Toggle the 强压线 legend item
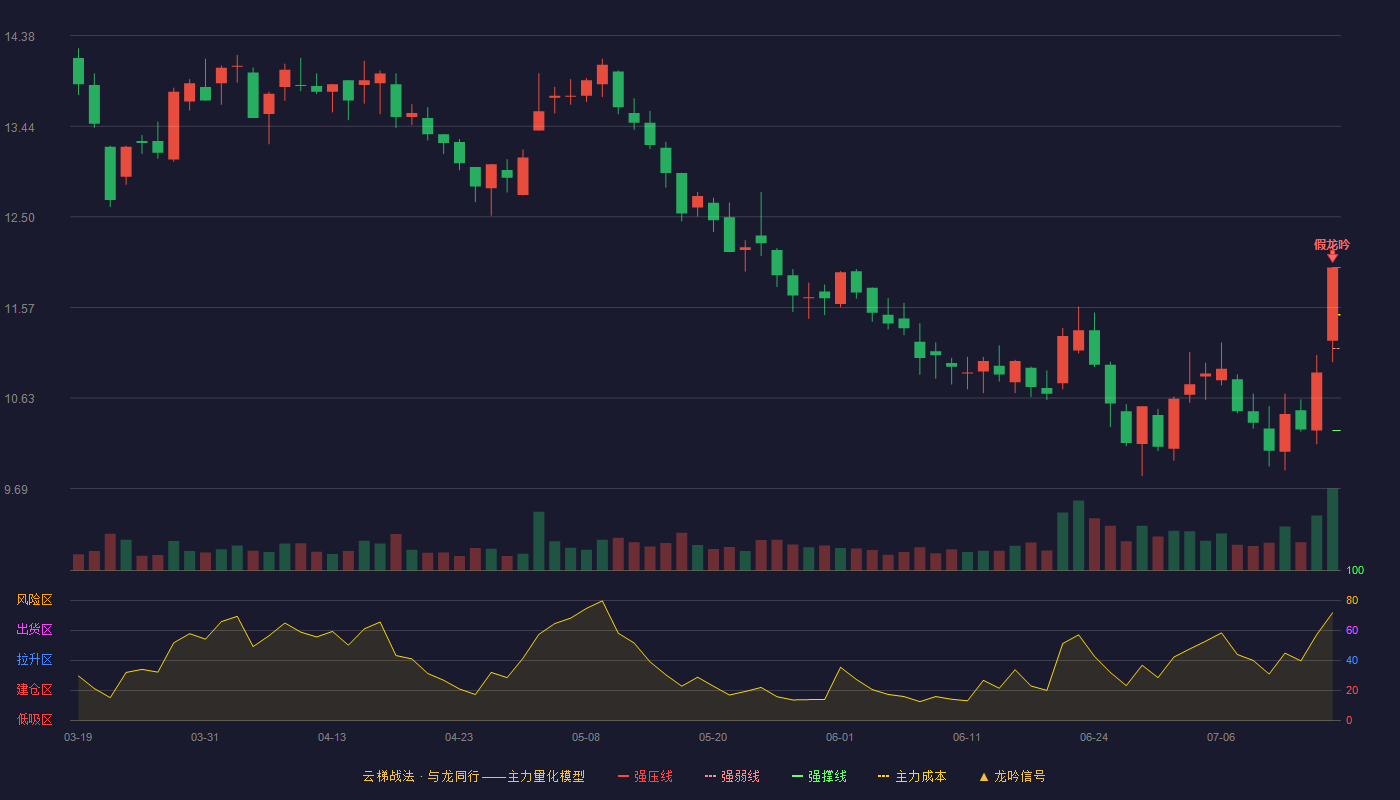Screen dimensions: 1400x800 pos(645,776)
